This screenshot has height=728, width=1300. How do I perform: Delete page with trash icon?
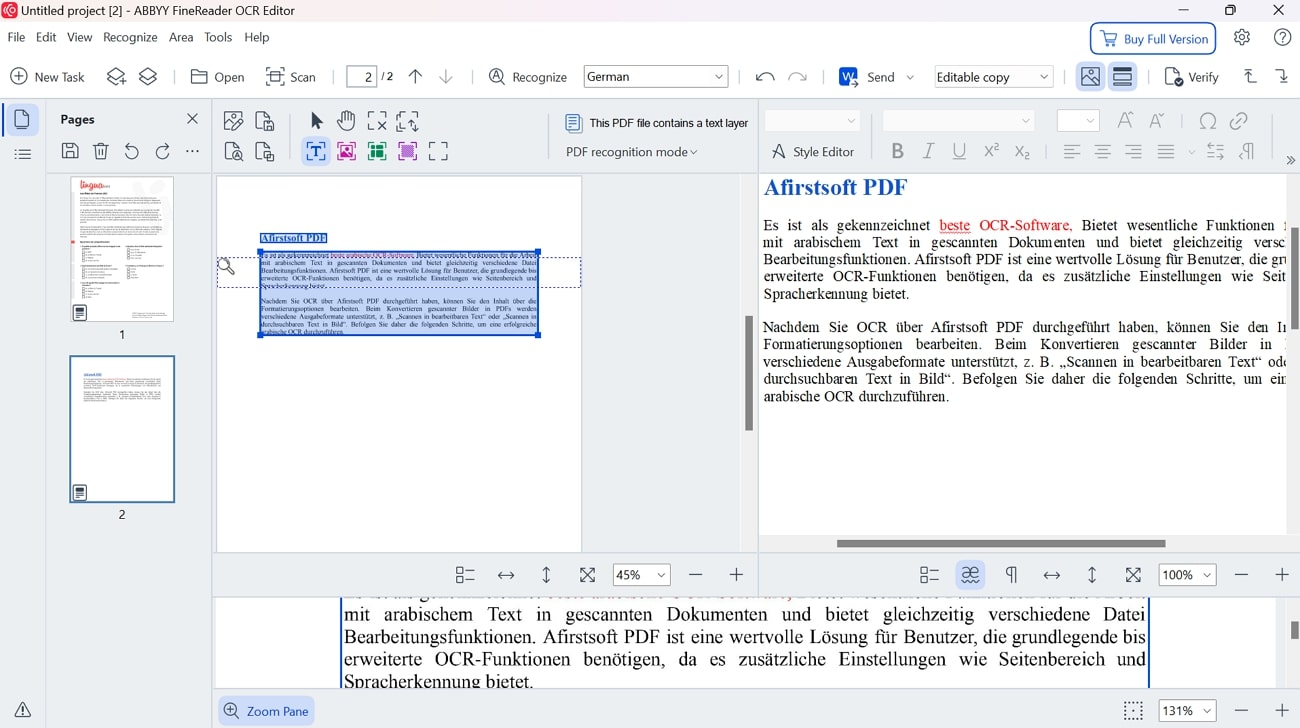pos(101,151)
